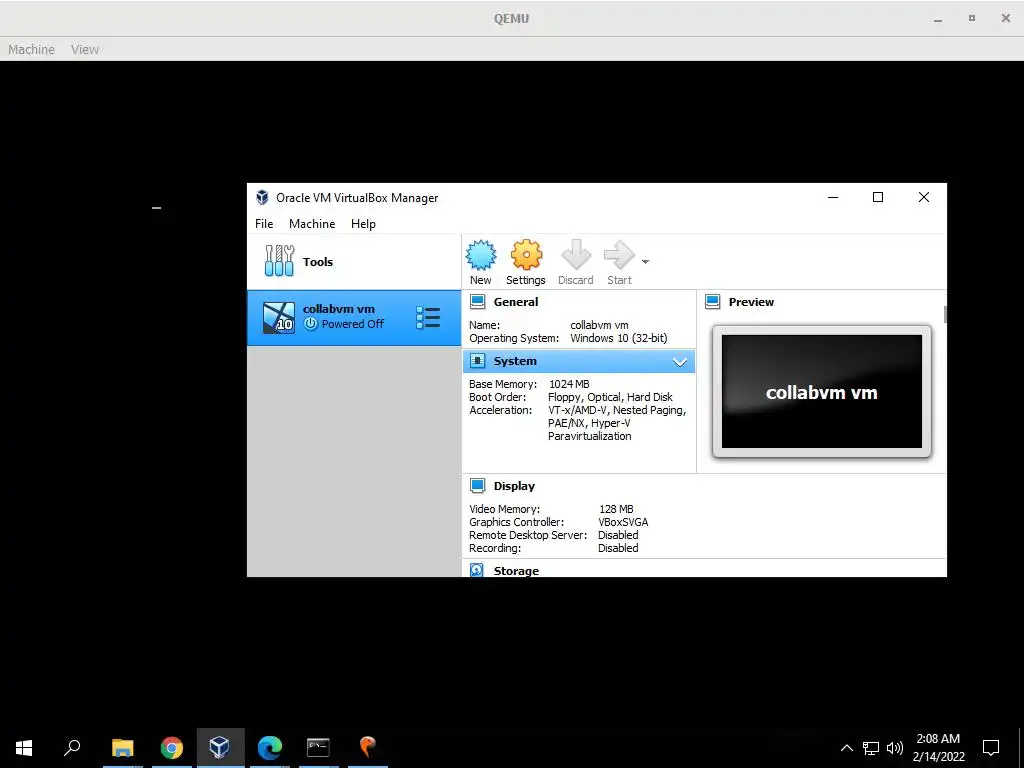Open the QEMU Machine menu
1024x768 pixels.
(x=31, y=50)
